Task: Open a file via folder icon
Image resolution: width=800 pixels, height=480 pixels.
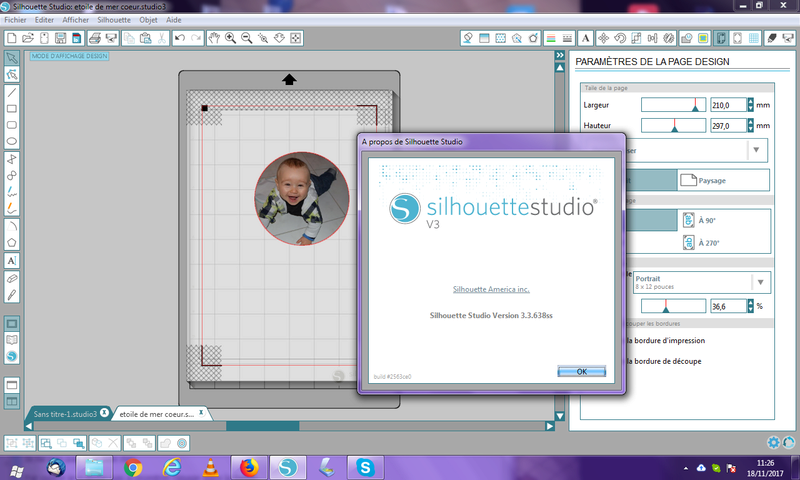Action: pos(28,38)
